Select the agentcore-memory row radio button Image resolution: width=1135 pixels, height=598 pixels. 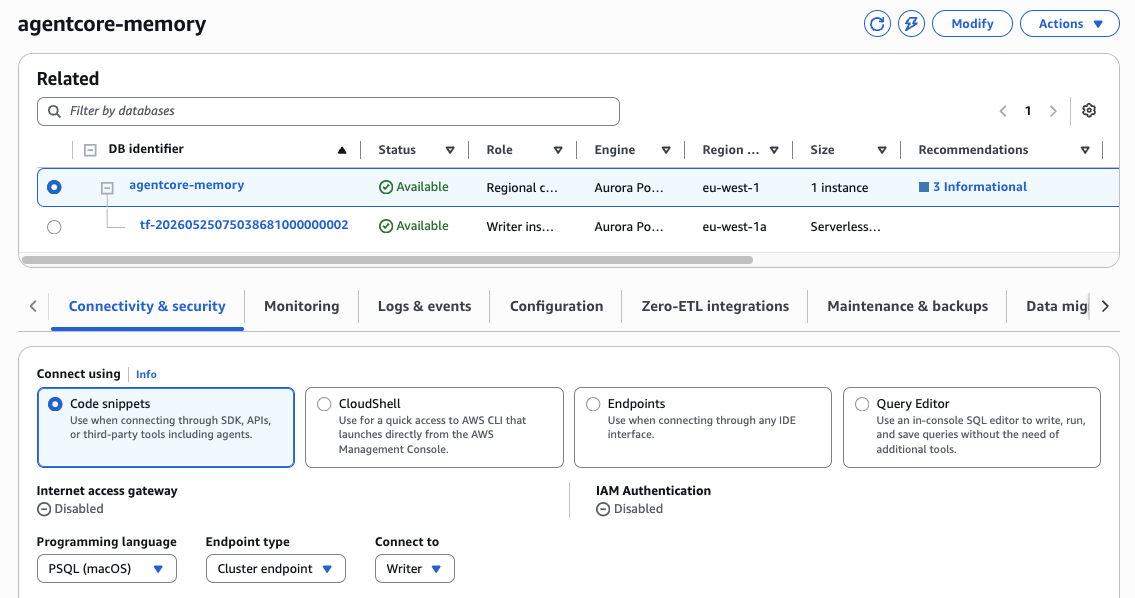[54, 188]
